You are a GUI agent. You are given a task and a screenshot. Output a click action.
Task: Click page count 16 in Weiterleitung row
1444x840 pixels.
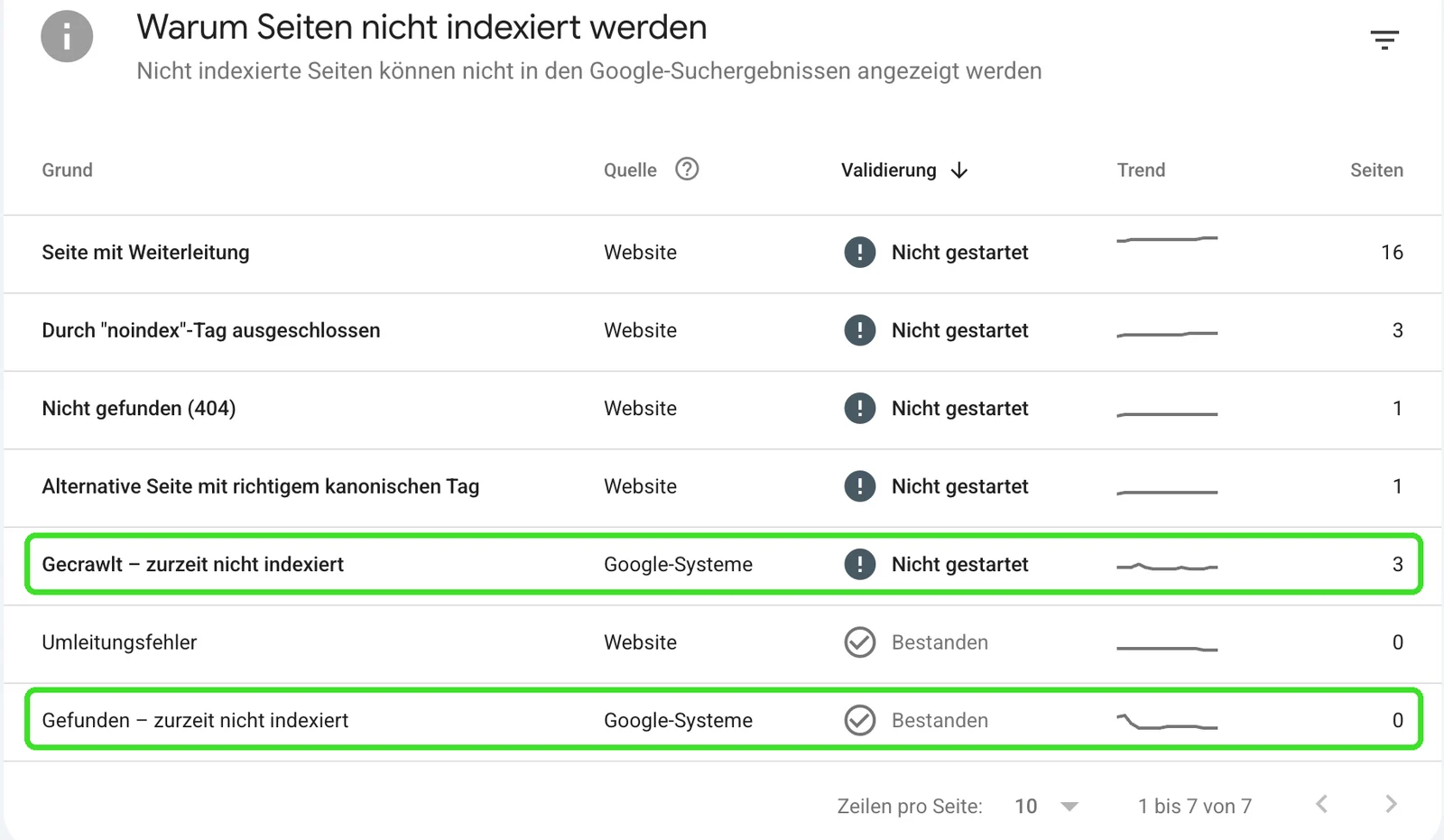pyautogui.click(x=1392, y=253)
